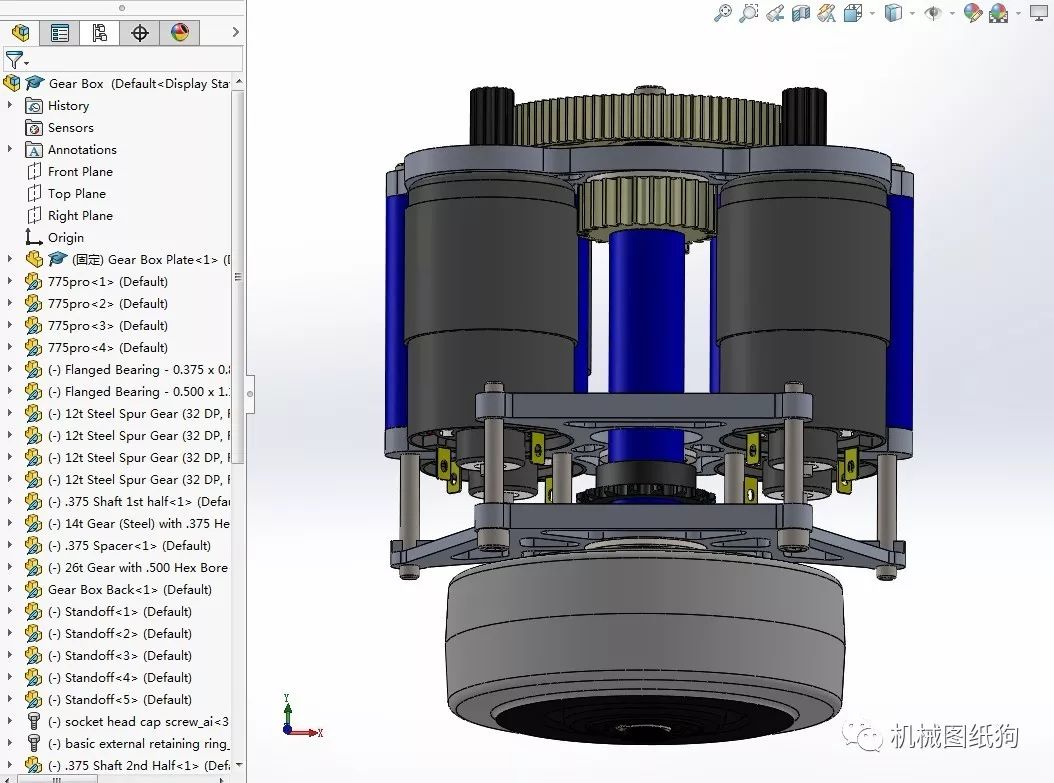The height and width of the screenshot is (783, 1054).
Task: Switch to the DimXpertManager tab
Action: 140,32
